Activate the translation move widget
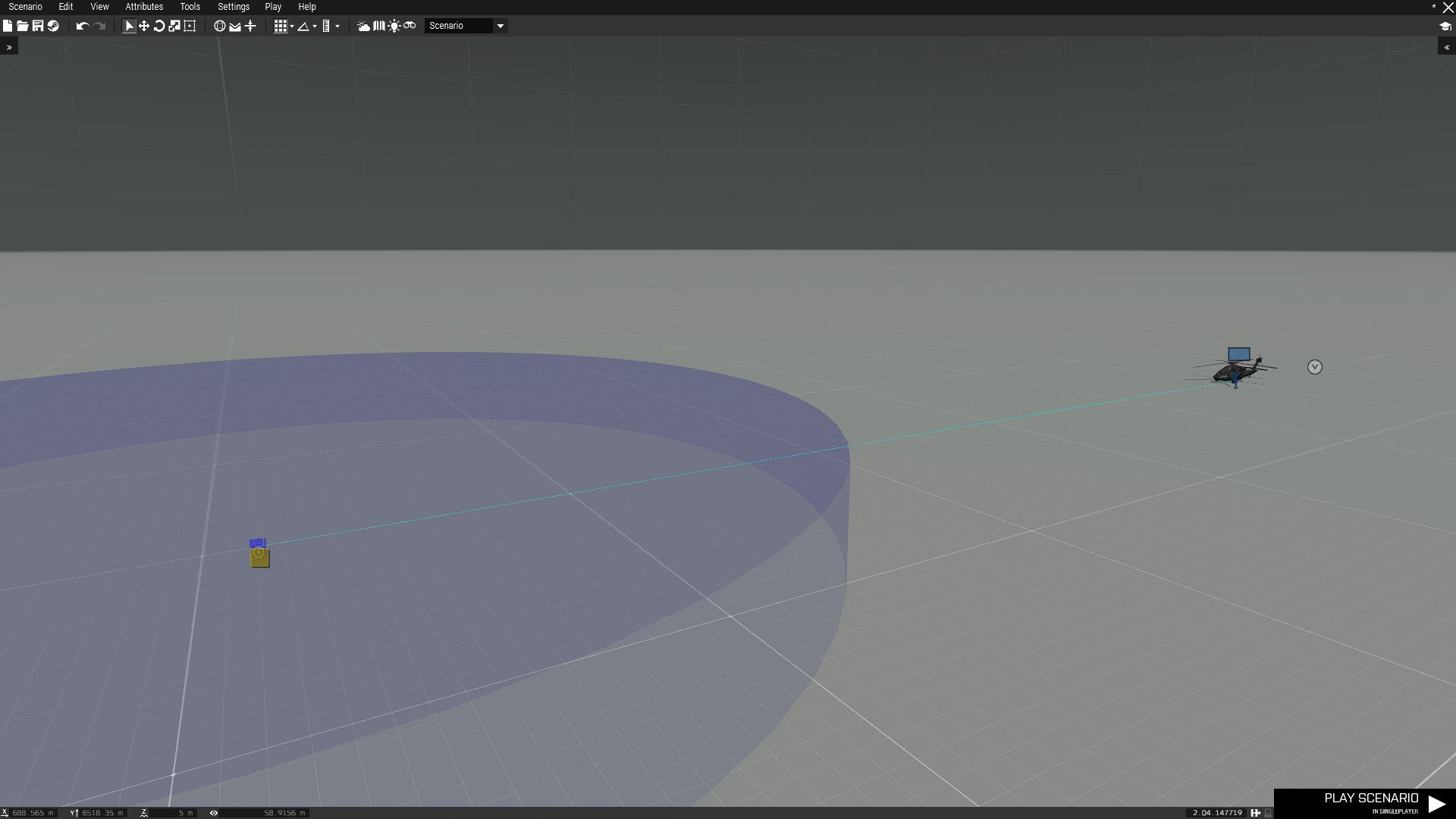The height and width of the screenshot is (819, 1456). (144, 26)
